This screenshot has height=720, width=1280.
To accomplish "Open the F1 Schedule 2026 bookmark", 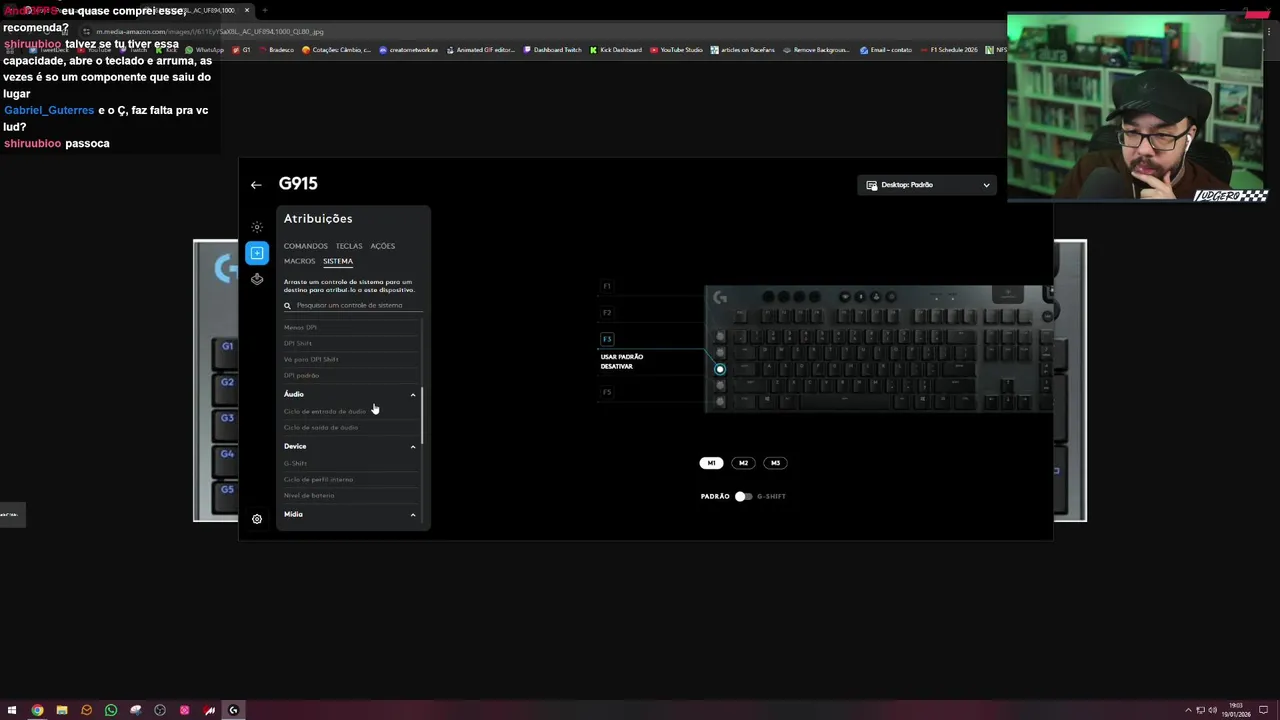I will (950, 50).
